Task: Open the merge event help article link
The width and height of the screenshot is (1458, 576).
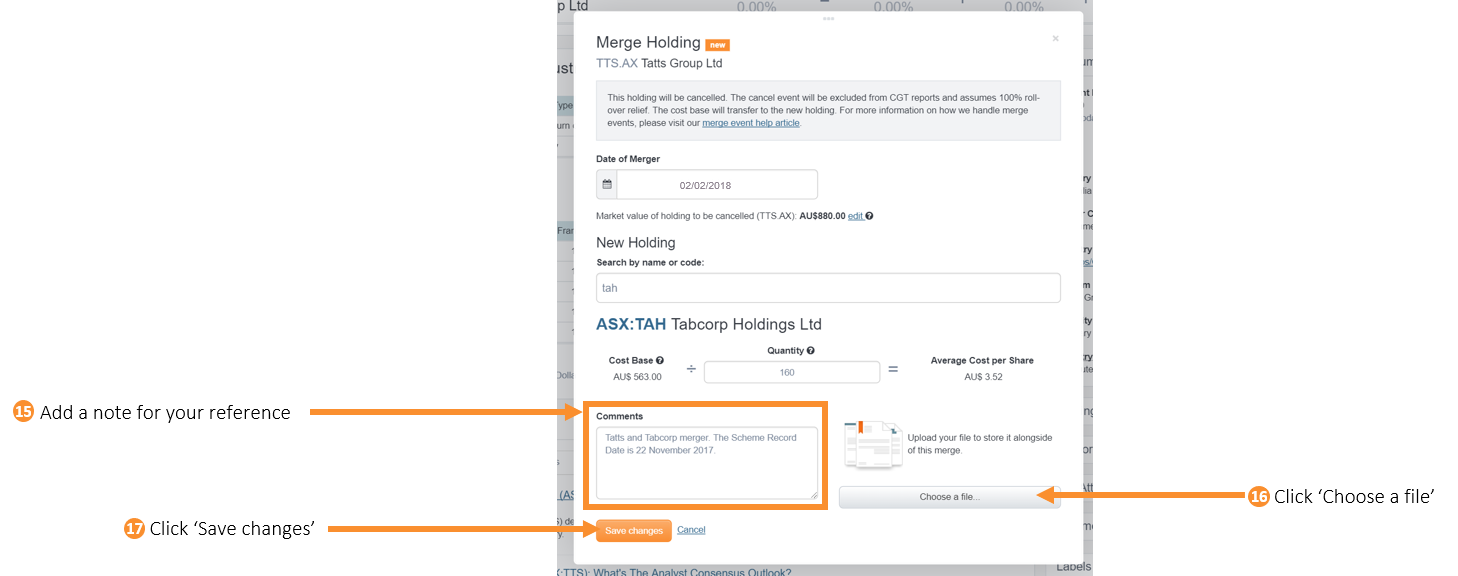Action: 751,123
